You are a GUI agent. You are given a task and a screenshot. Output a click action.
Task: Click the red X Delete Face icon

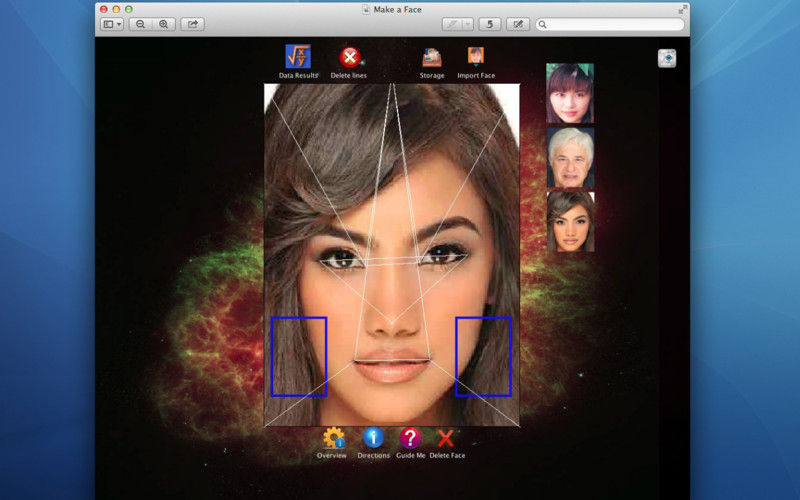(446, 438)
